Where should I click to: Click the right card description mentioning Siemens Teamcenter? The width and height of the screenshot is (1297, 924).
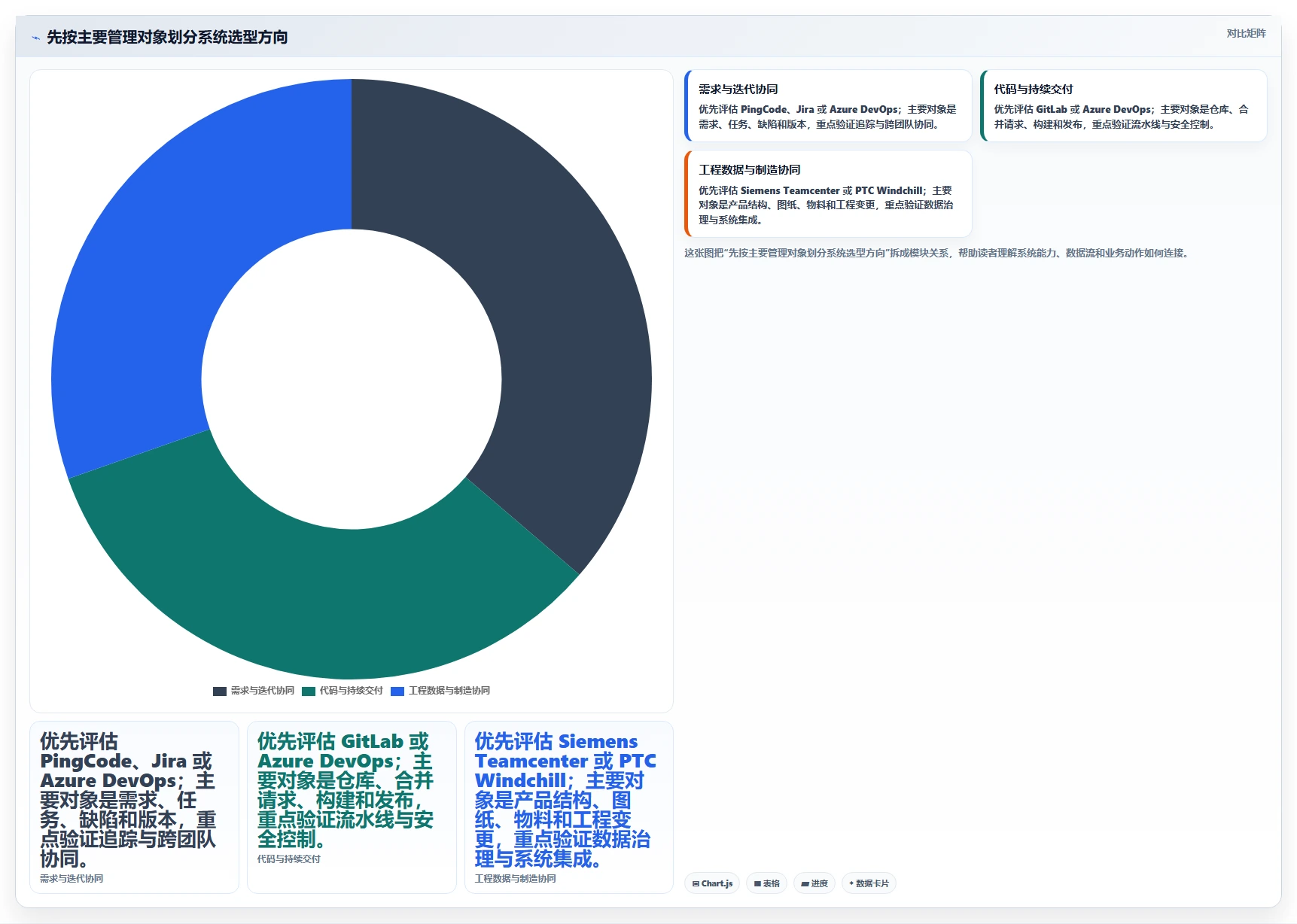coord(827,205)
